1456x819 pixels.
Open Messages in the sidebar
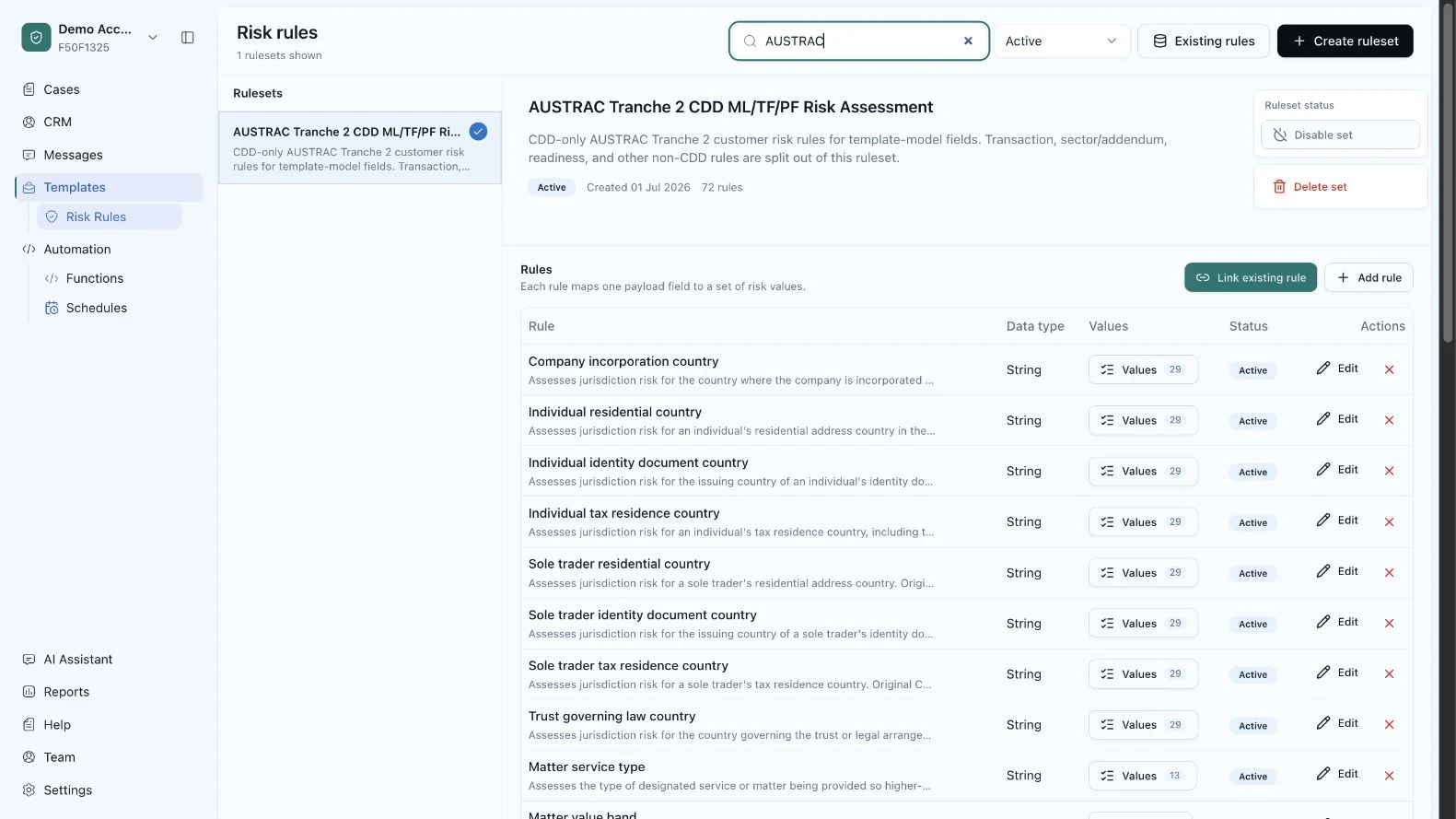coord(73,155)
